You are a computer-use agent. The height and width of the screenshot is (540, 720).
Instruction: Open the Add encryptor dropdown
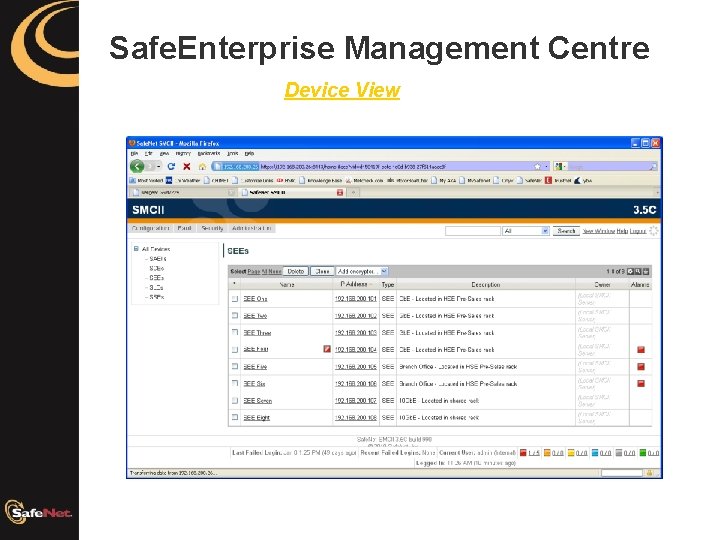(362, 271)
